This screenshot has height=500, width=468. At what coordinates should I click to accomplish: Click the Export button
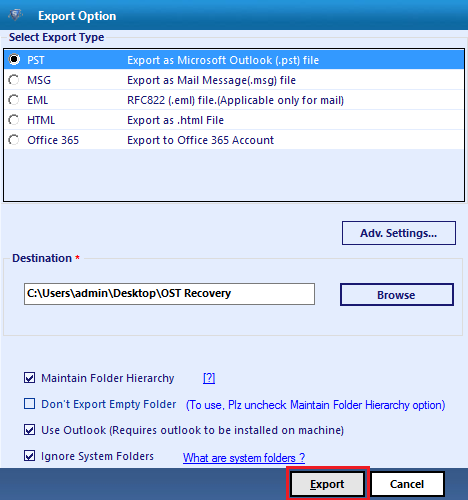pyautogui.click(x=327, y=484)
